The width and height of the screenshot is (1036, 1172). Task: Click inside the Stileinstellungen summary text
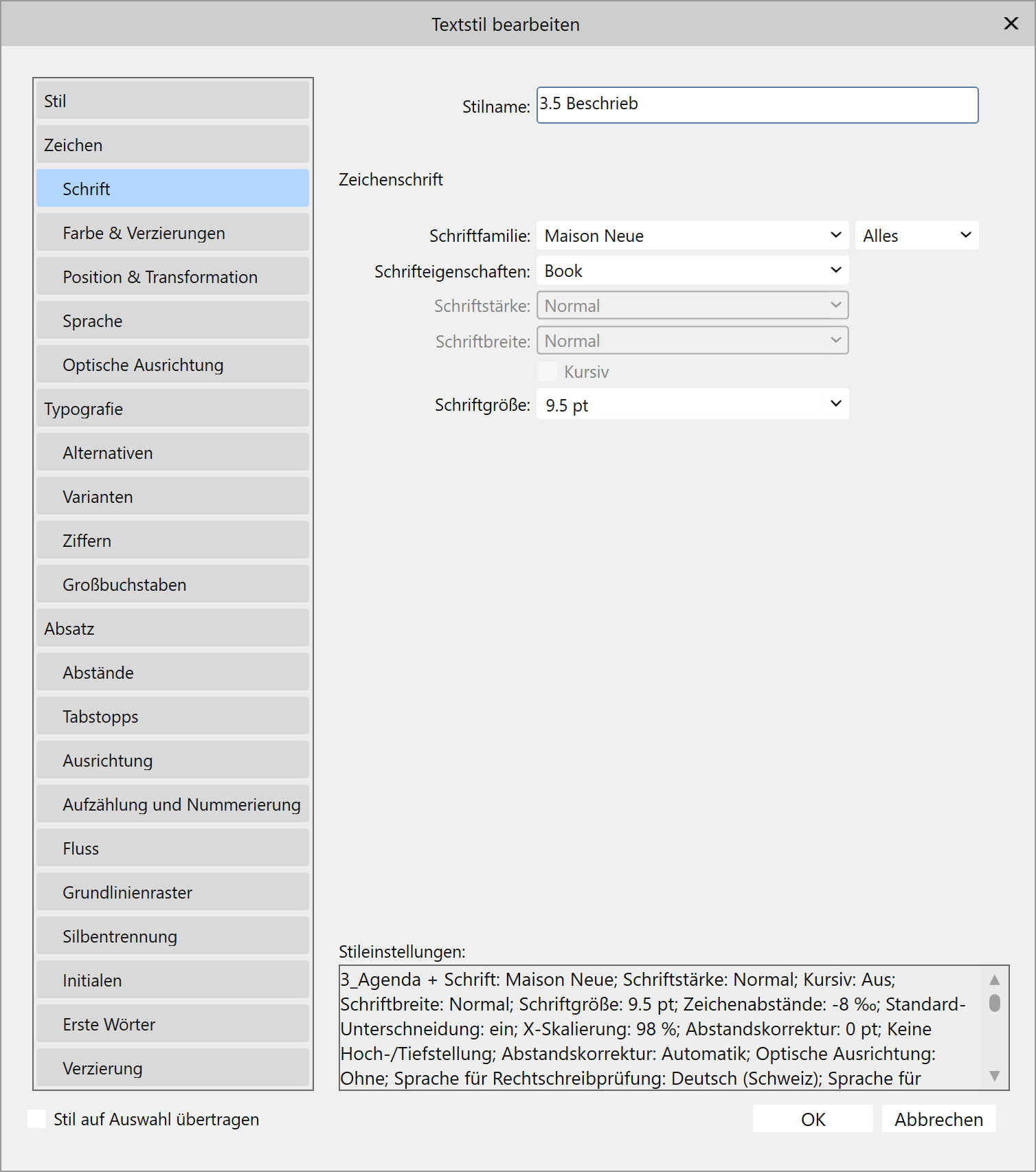660,1028
